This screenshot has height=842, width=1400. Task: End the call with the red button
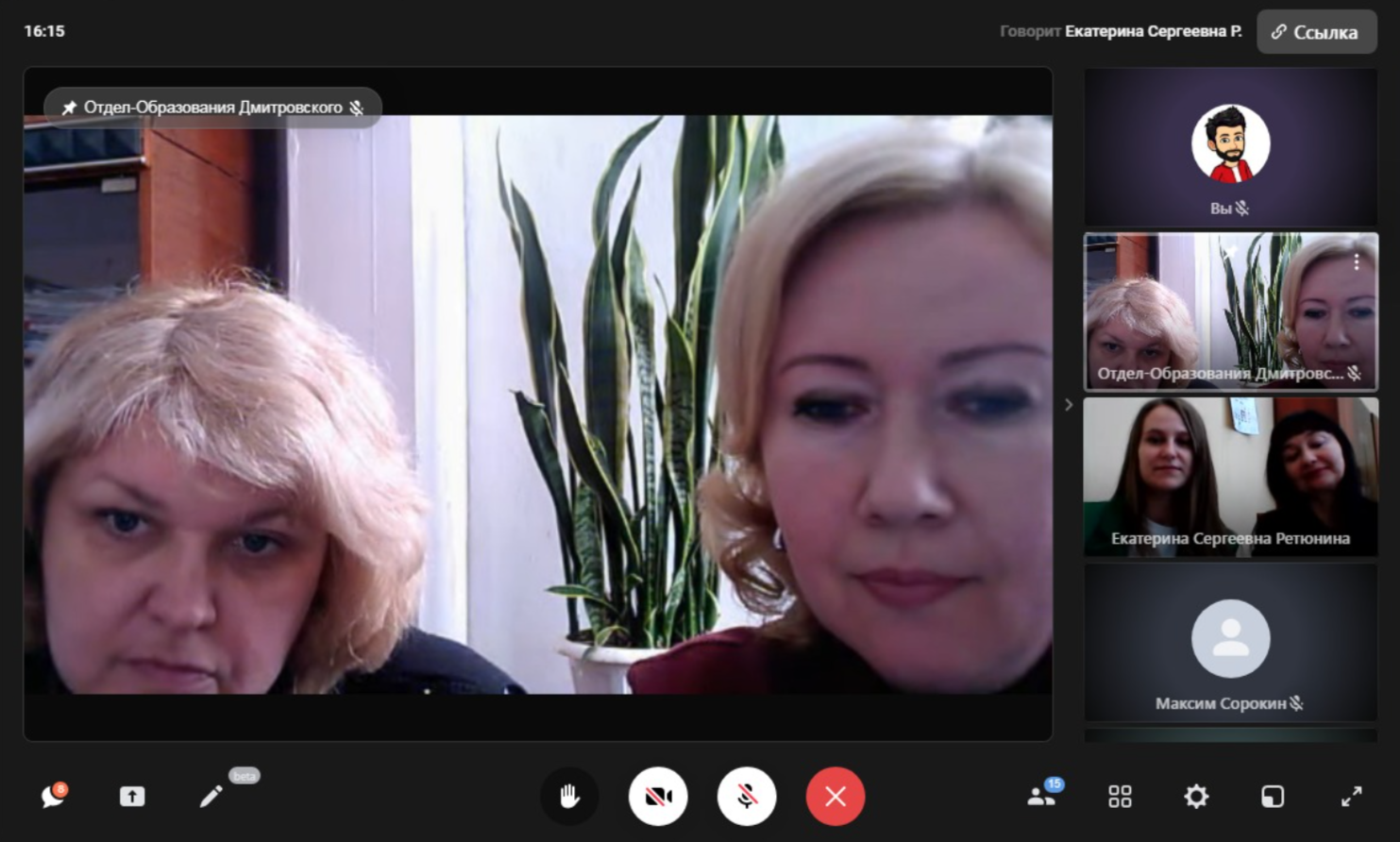tap(835, 797)
